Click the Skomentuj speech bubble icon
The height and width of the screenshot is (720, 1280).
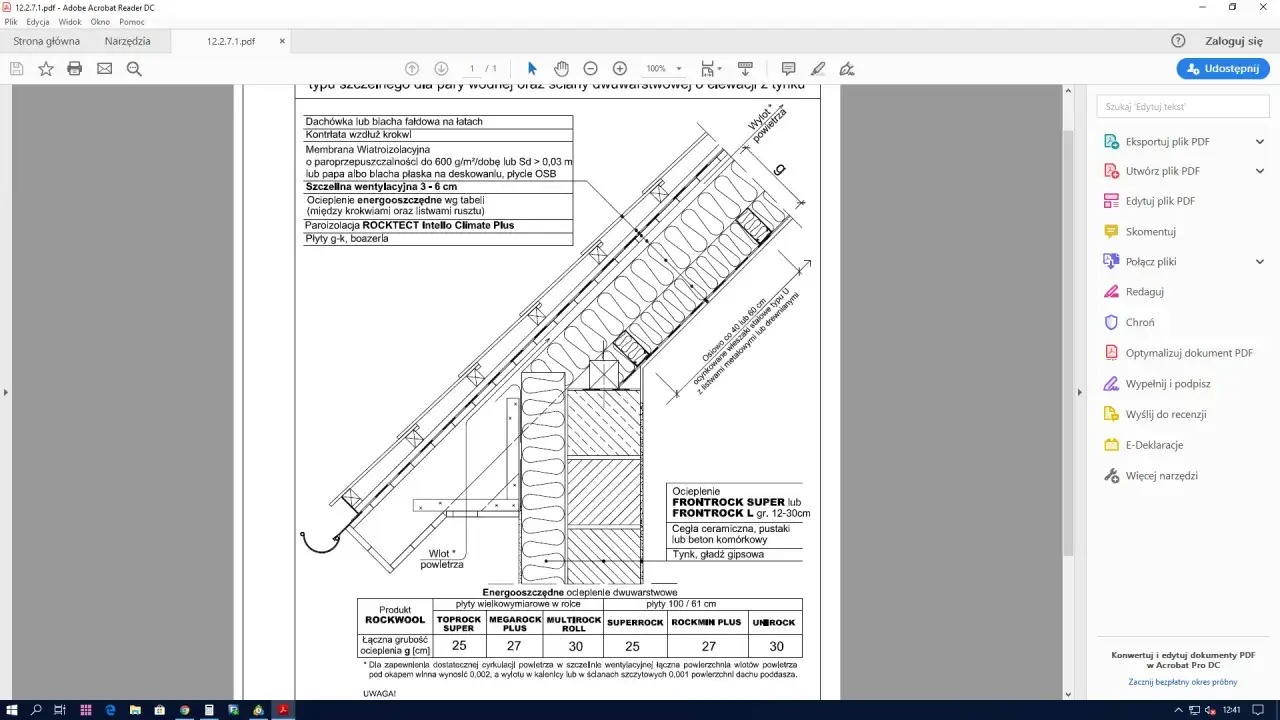(1111, 231)
